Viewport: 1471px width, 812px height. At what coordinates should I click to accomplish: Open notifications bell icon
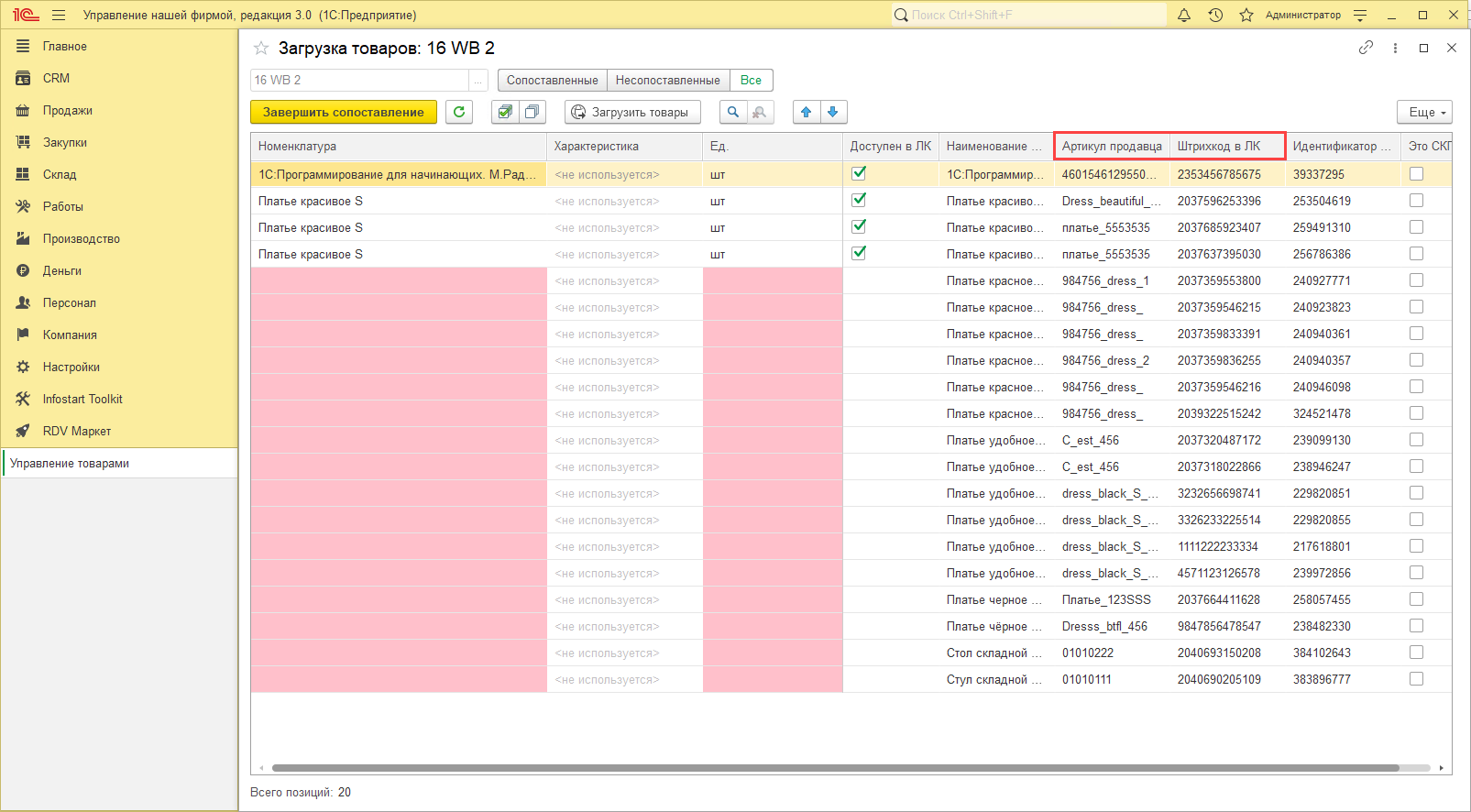(1184, 15)
